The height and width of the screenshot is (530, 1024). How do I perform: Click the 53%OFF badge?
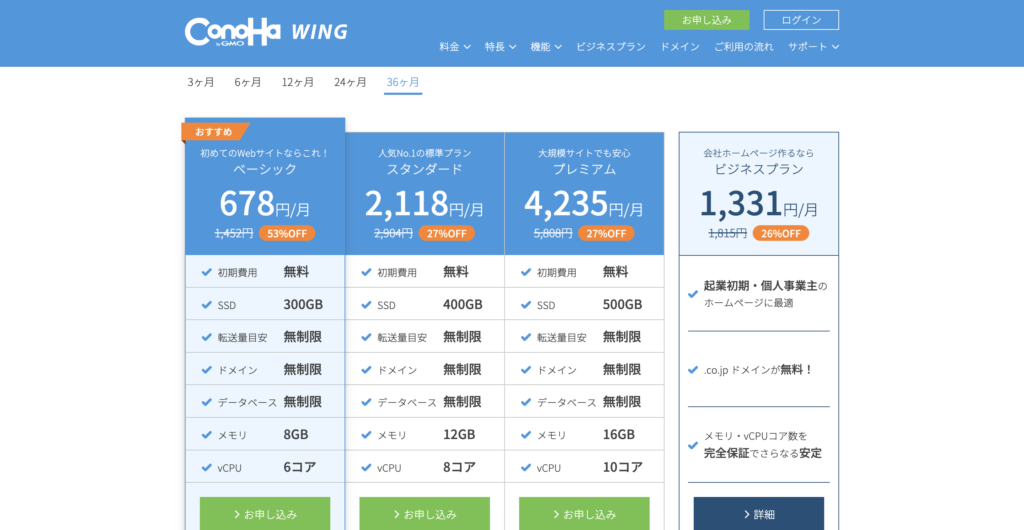[287, 234]
